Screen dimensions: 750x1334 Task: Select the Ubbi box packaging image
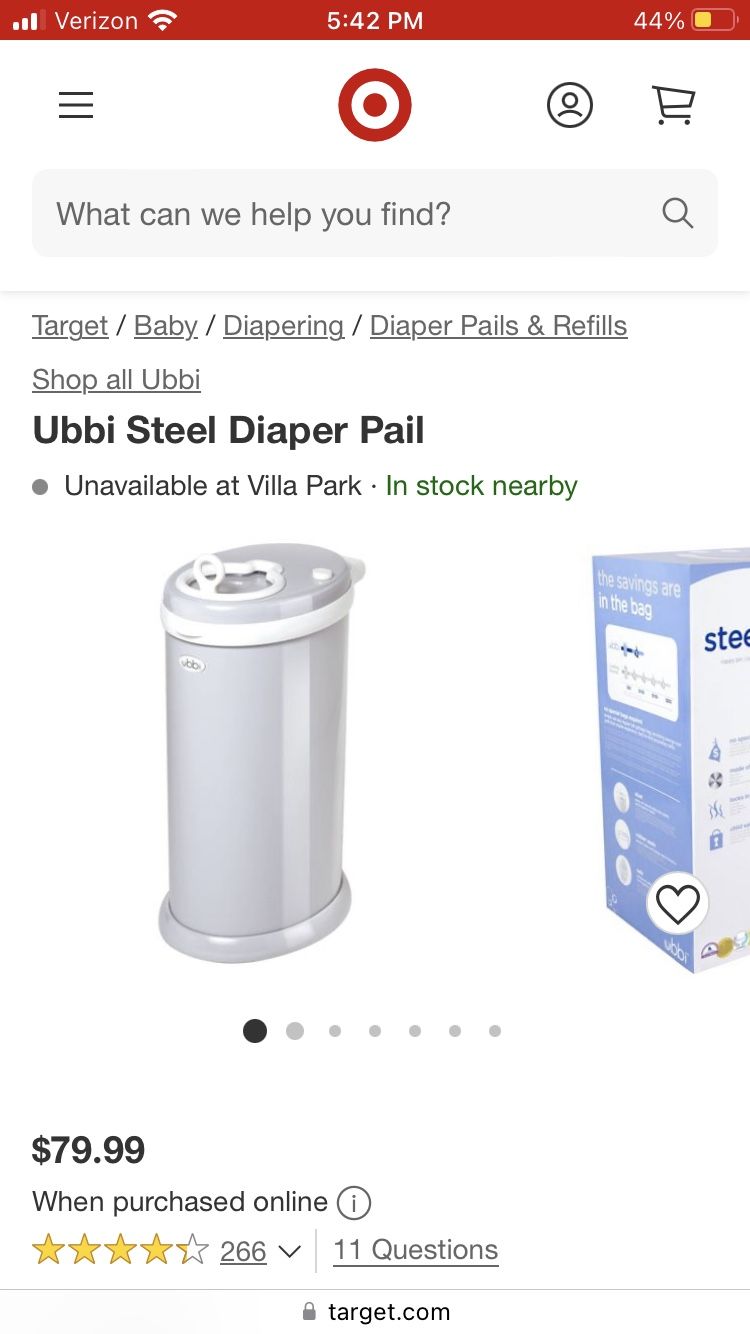(670, 760)
